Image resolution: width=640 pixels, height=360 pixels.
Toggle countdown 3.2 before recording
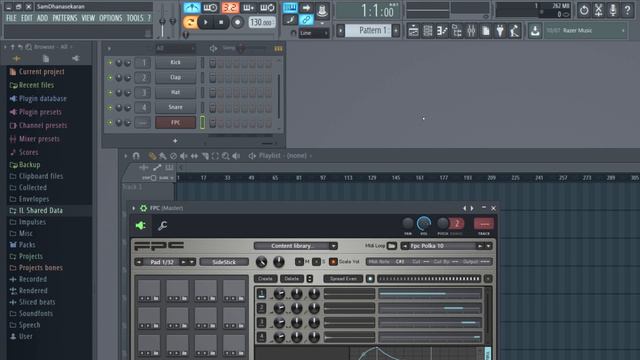pos(230,8)
